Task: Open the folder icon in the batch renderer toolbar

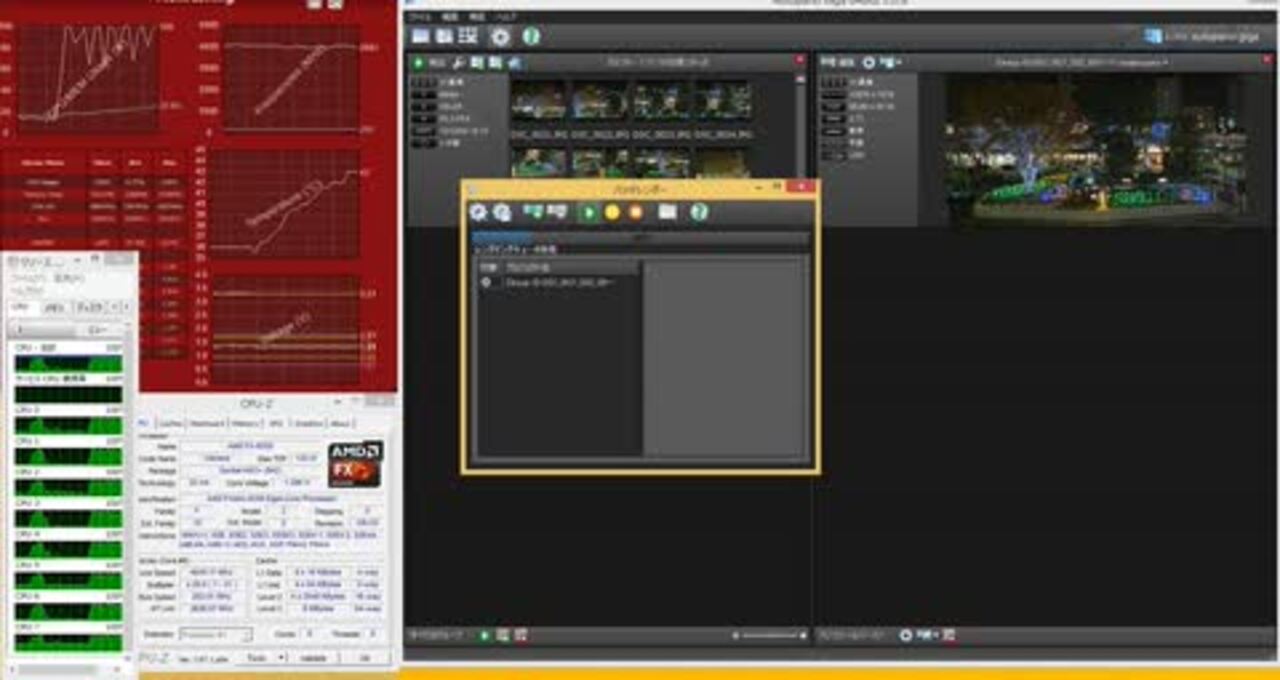Action: [668, 212]
